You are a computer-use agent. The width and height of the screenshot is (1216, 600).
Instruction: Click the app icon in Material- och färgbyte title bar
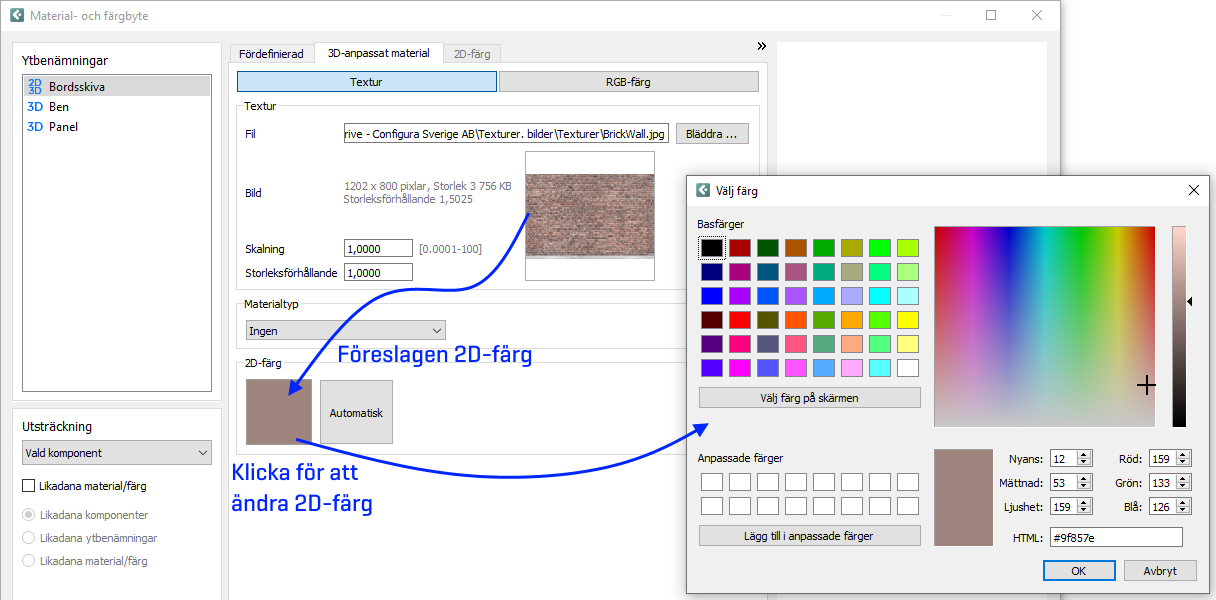point(16,16)
